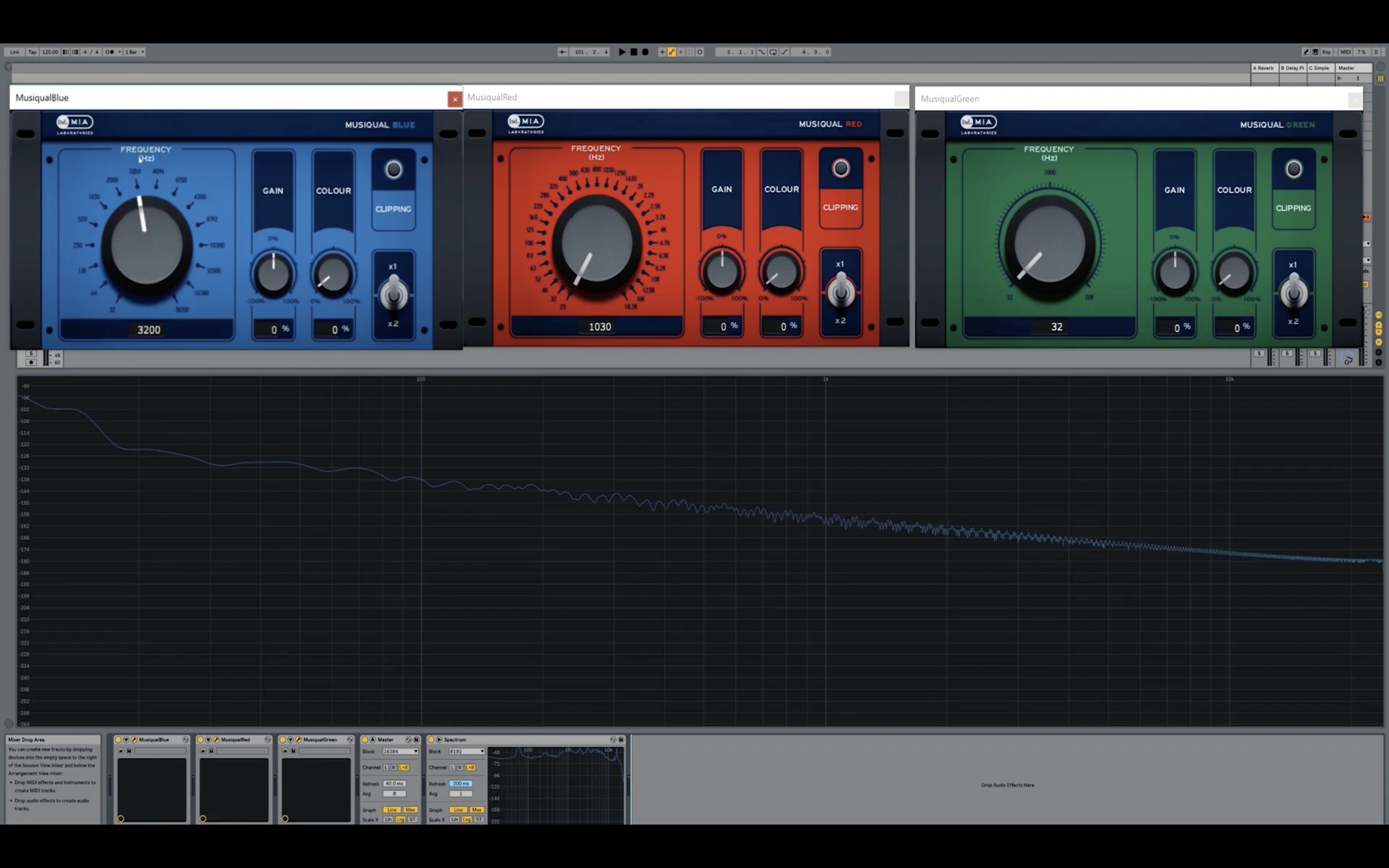The width and height of the screenshot is (1389, 868).
Task: Open the MusiqualGreen device wrench icon
Action: click(x=299, y=739)
